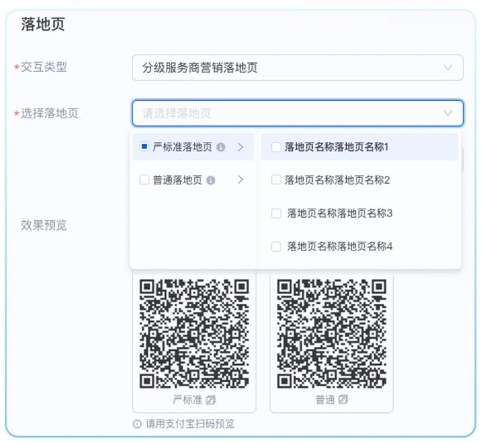
Task: Click the 选择落地页 field label
Action: [x=50, y=113]
